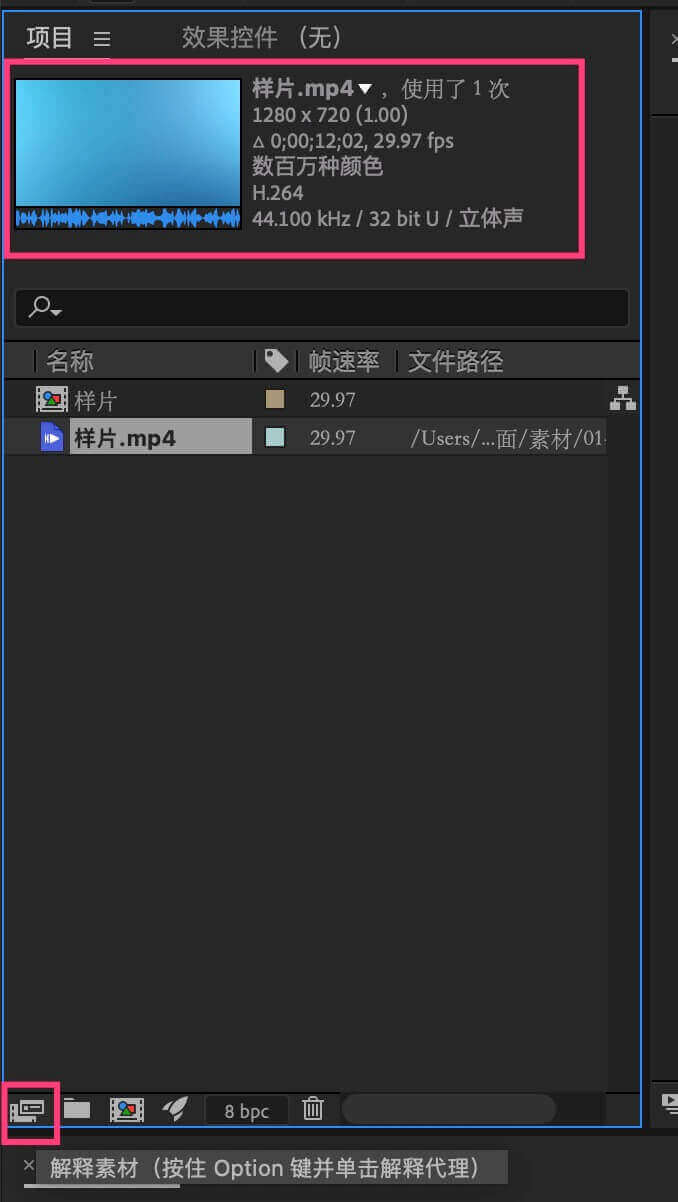This screenshot has height=1202, width=678.
Task: Select the 项目 panel tab
Action: click(50, 38)
